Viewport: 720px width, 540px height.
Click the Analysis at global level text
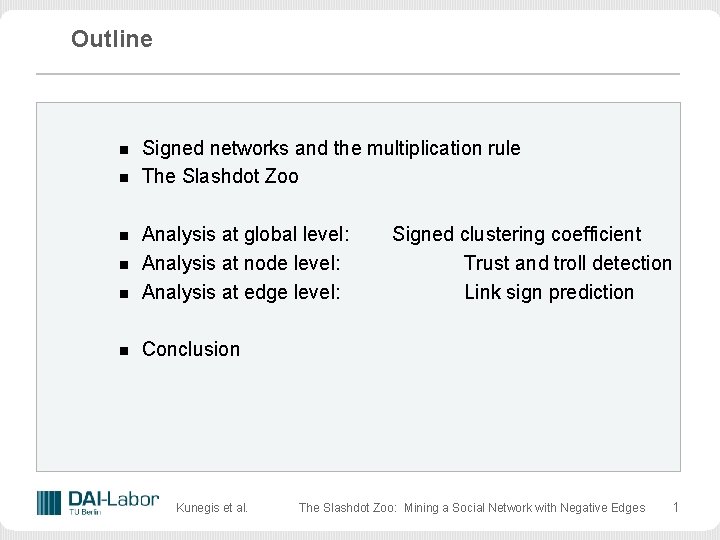246,234
